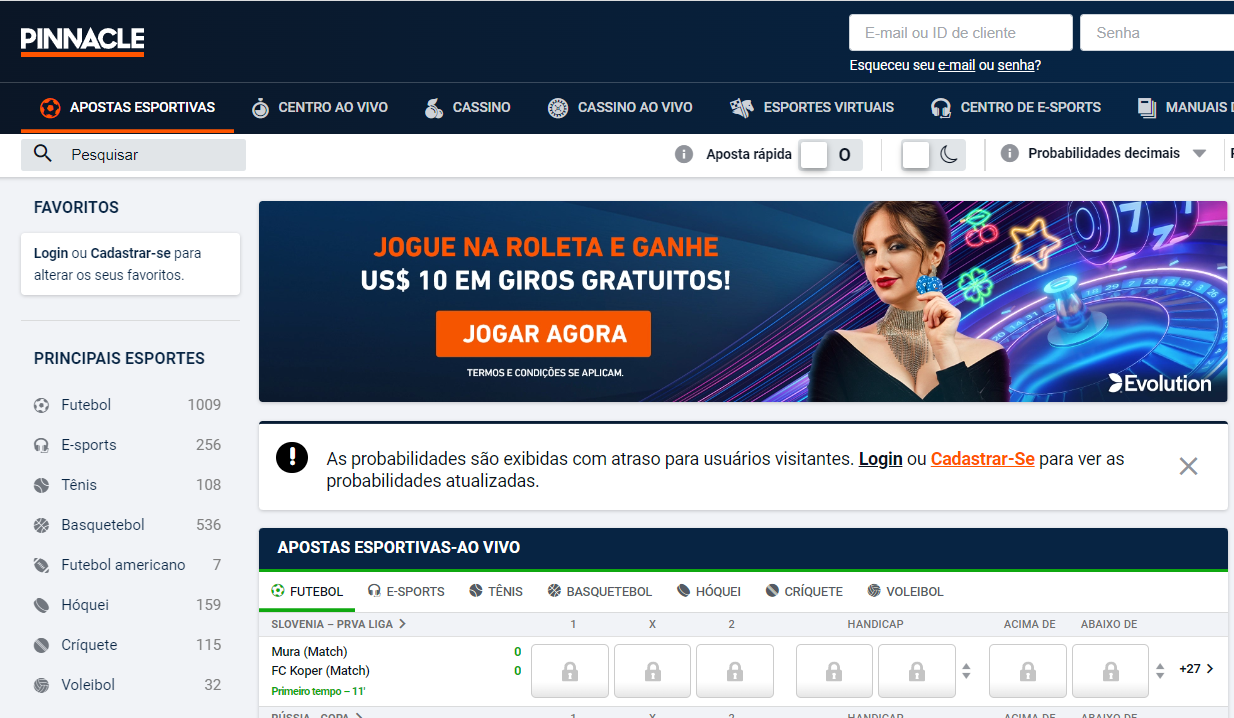Enable the Aposta rápida switch

click(814, 155)
